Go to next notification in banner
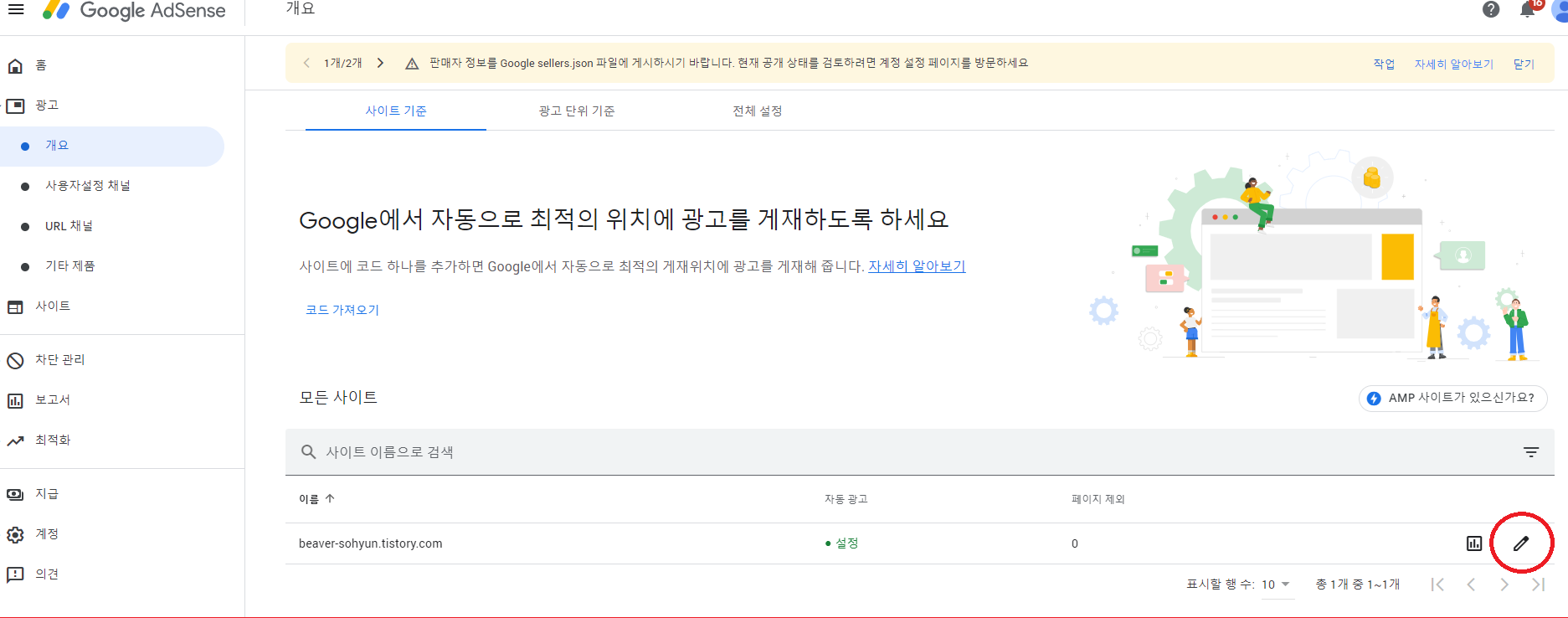Viewport: 1568px width, 618px height. (x=380, y=63)
